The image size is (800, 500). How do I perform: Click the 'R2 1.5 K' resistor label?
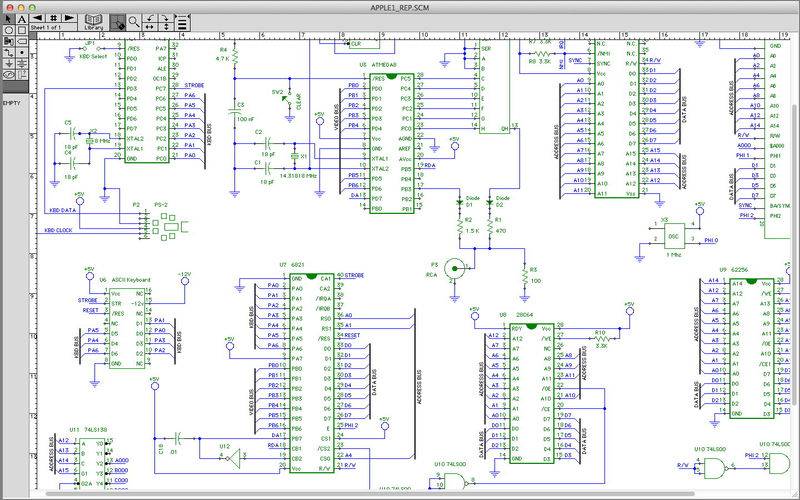coord(472,225)
